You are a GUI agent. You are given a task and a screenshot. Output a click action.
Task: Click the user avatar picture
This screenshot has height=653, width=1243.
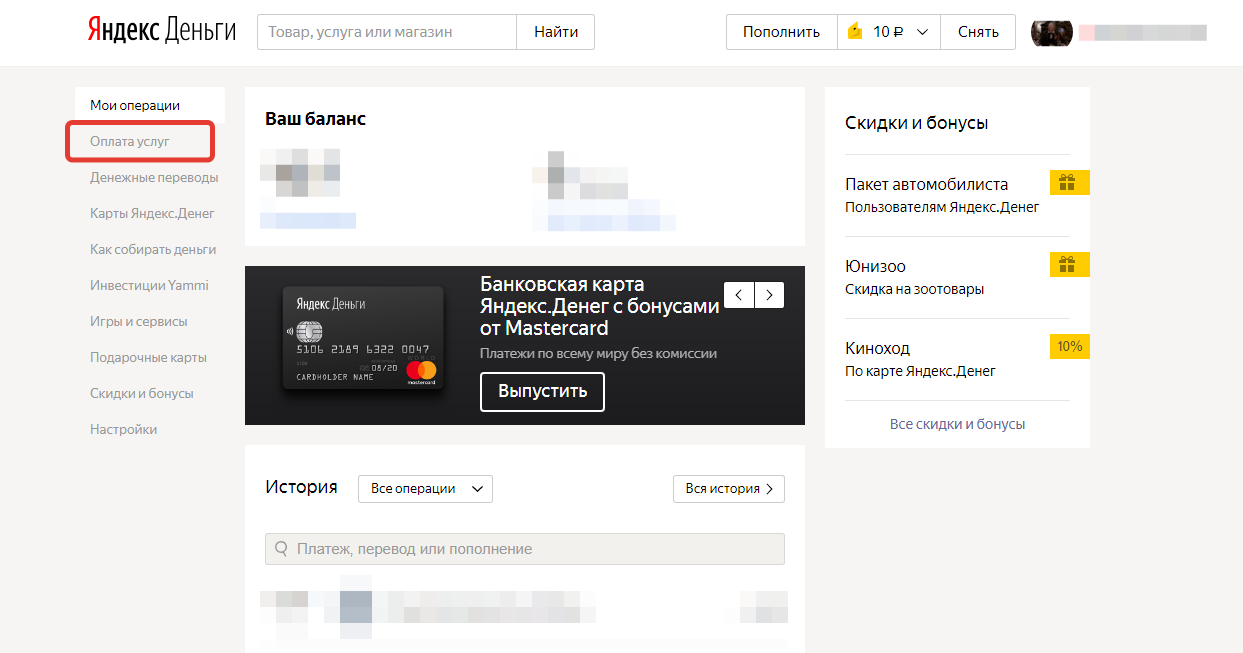1051,32
